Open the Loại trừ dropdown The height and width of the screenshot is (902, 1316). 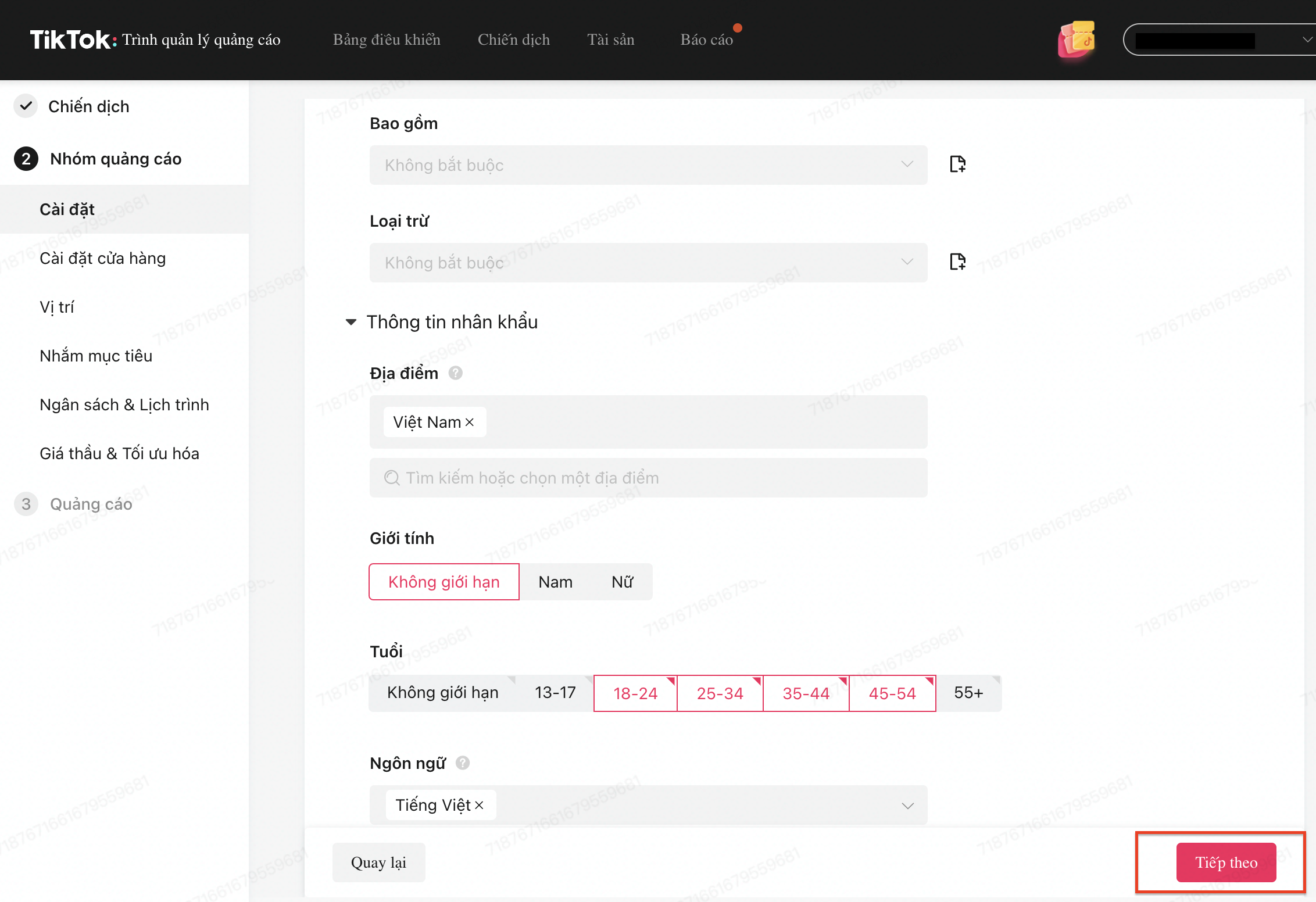(648, 263)
